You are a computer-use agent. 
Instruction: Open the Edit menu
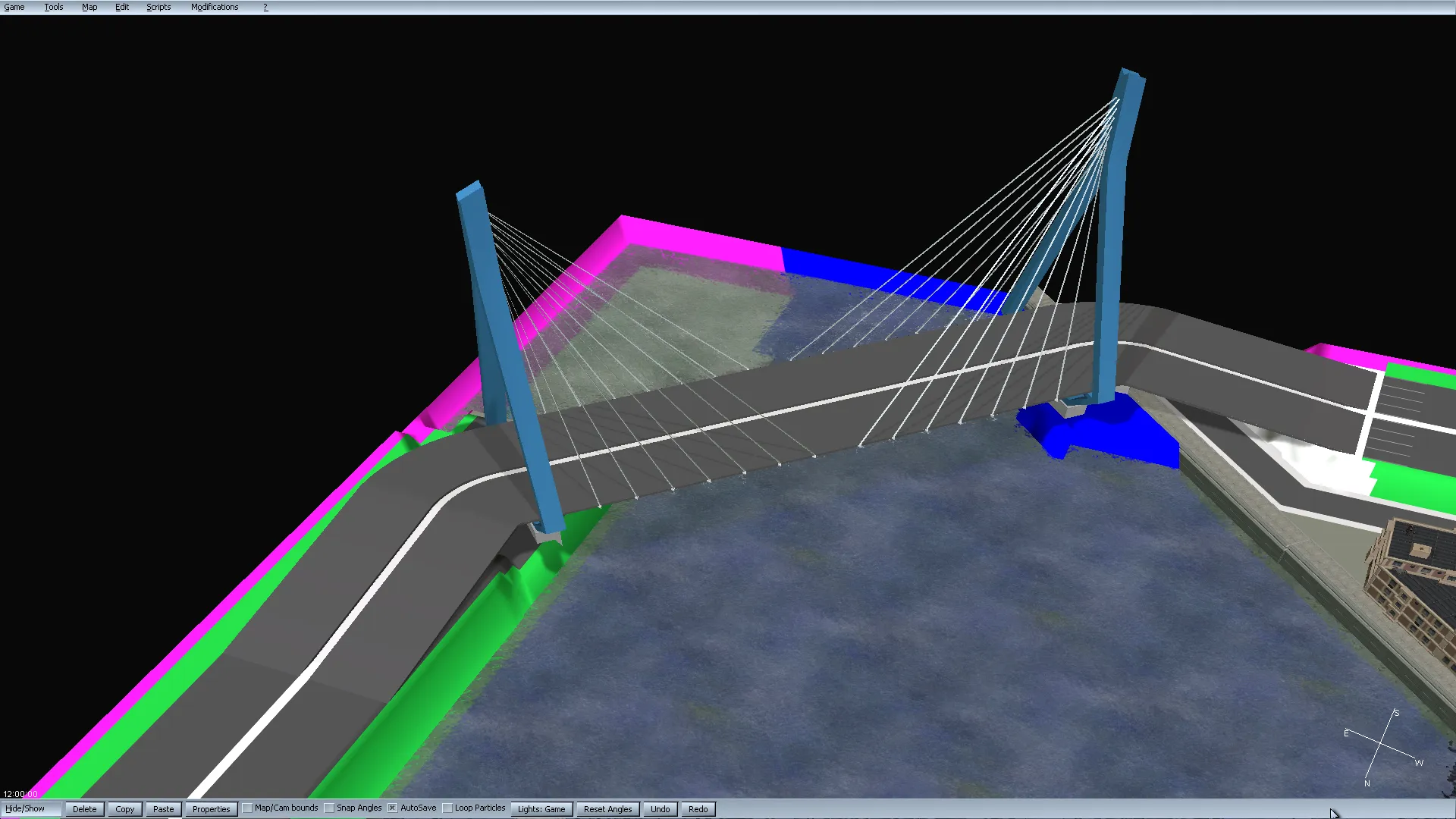click(x=122, y=7)
